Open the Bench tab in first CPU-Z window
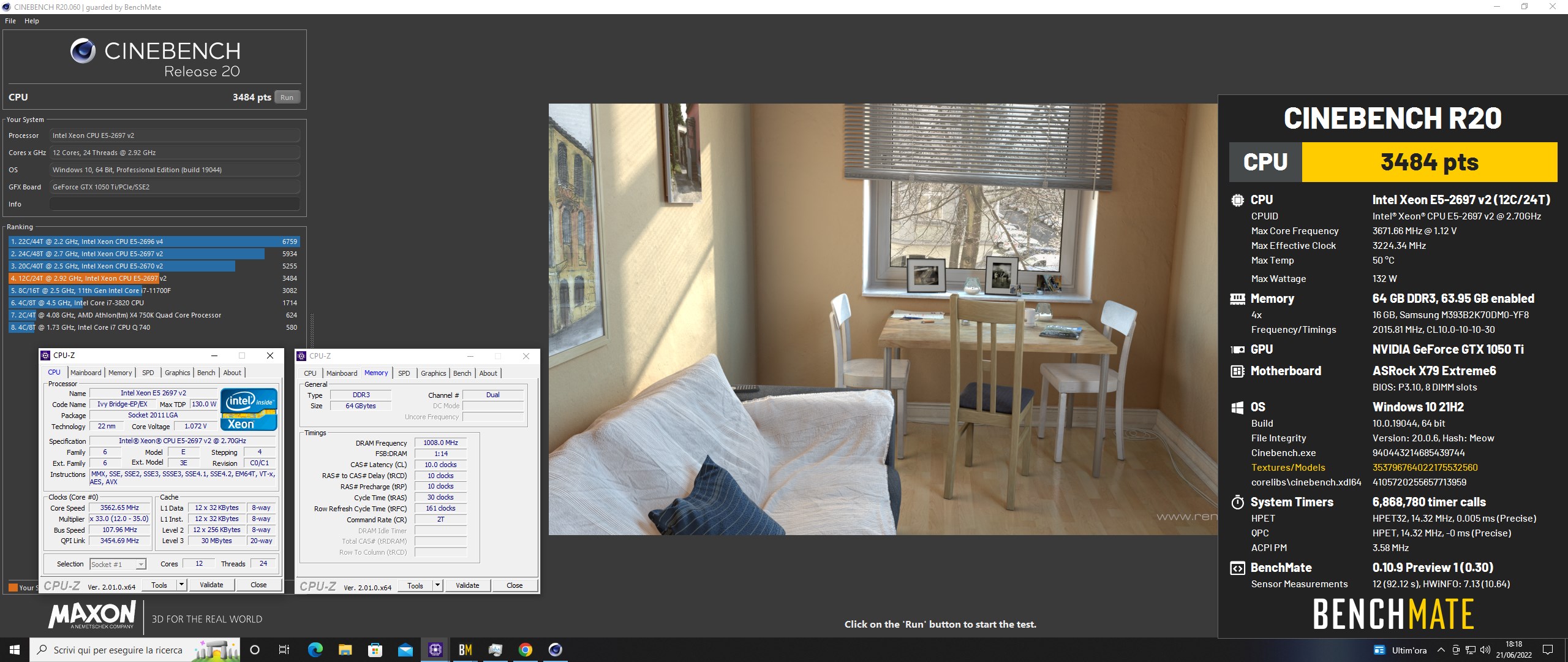This screenshot has height=662, width=1568. point(206,373)
